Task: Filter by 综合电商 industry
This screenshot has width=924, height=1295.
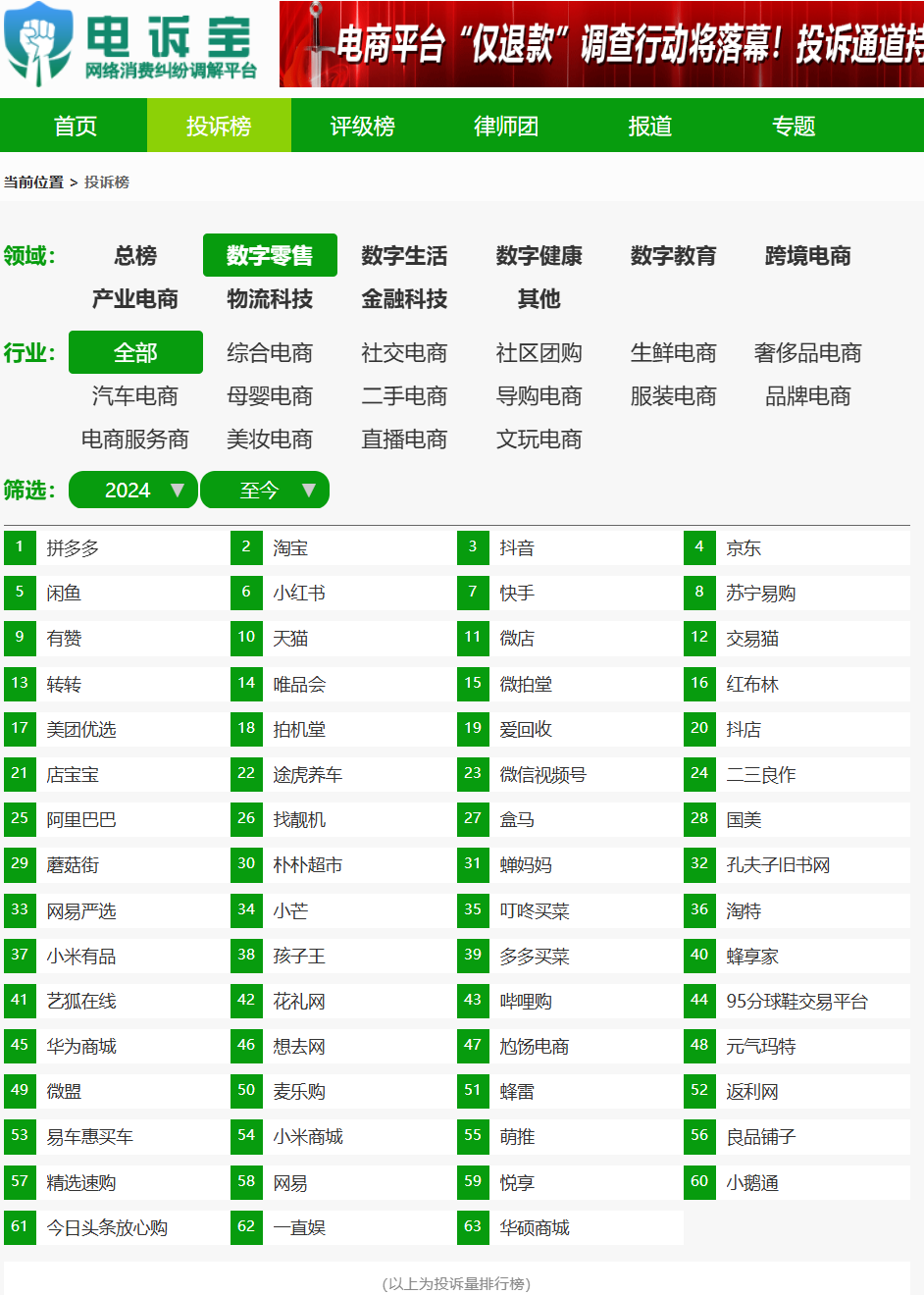Action: pyautogui.click(x=270, y=352)
